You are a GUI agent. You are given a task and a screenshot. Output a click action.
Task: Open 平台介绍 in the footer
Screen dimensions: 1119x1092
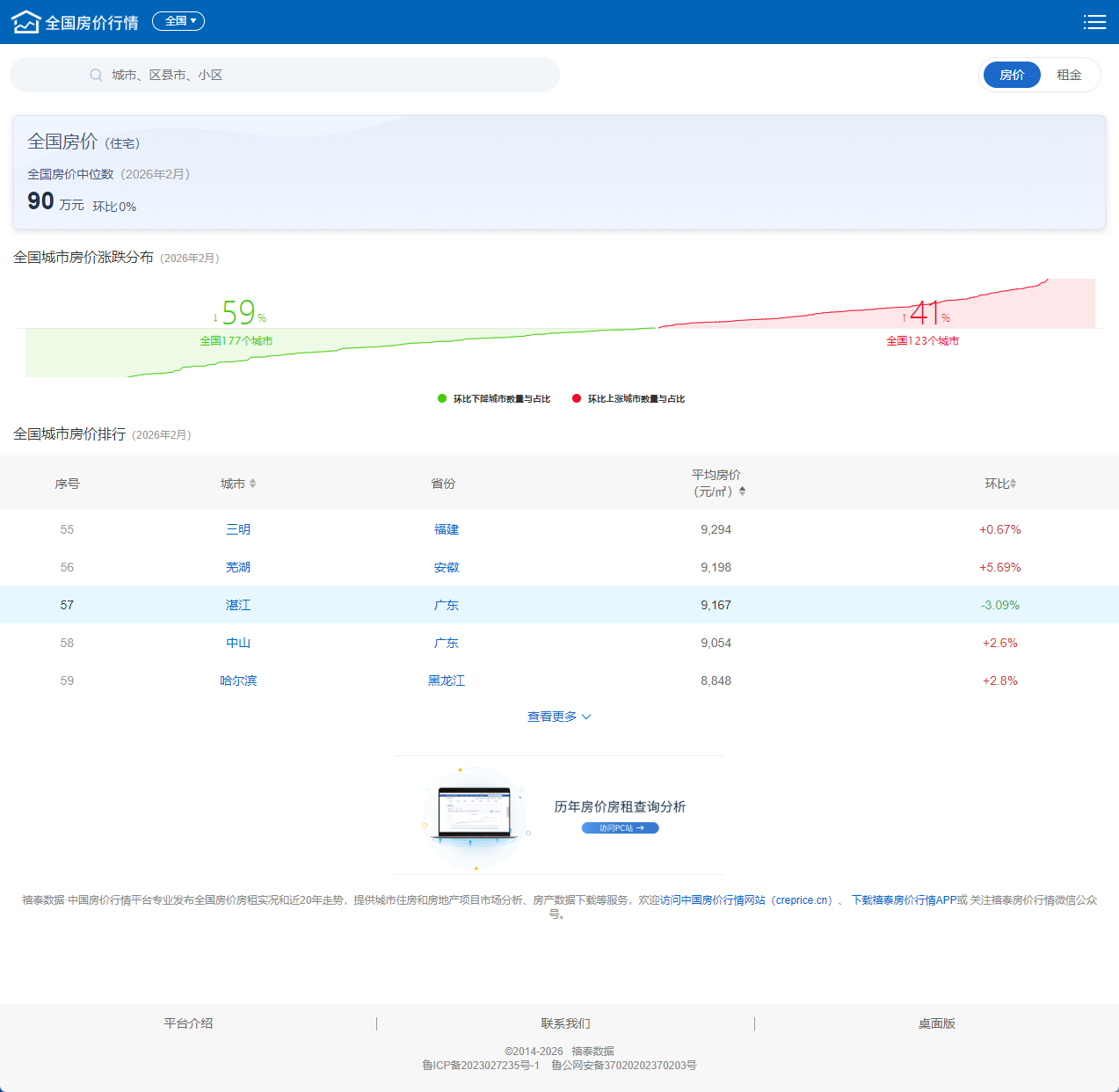click(188, 1023)
